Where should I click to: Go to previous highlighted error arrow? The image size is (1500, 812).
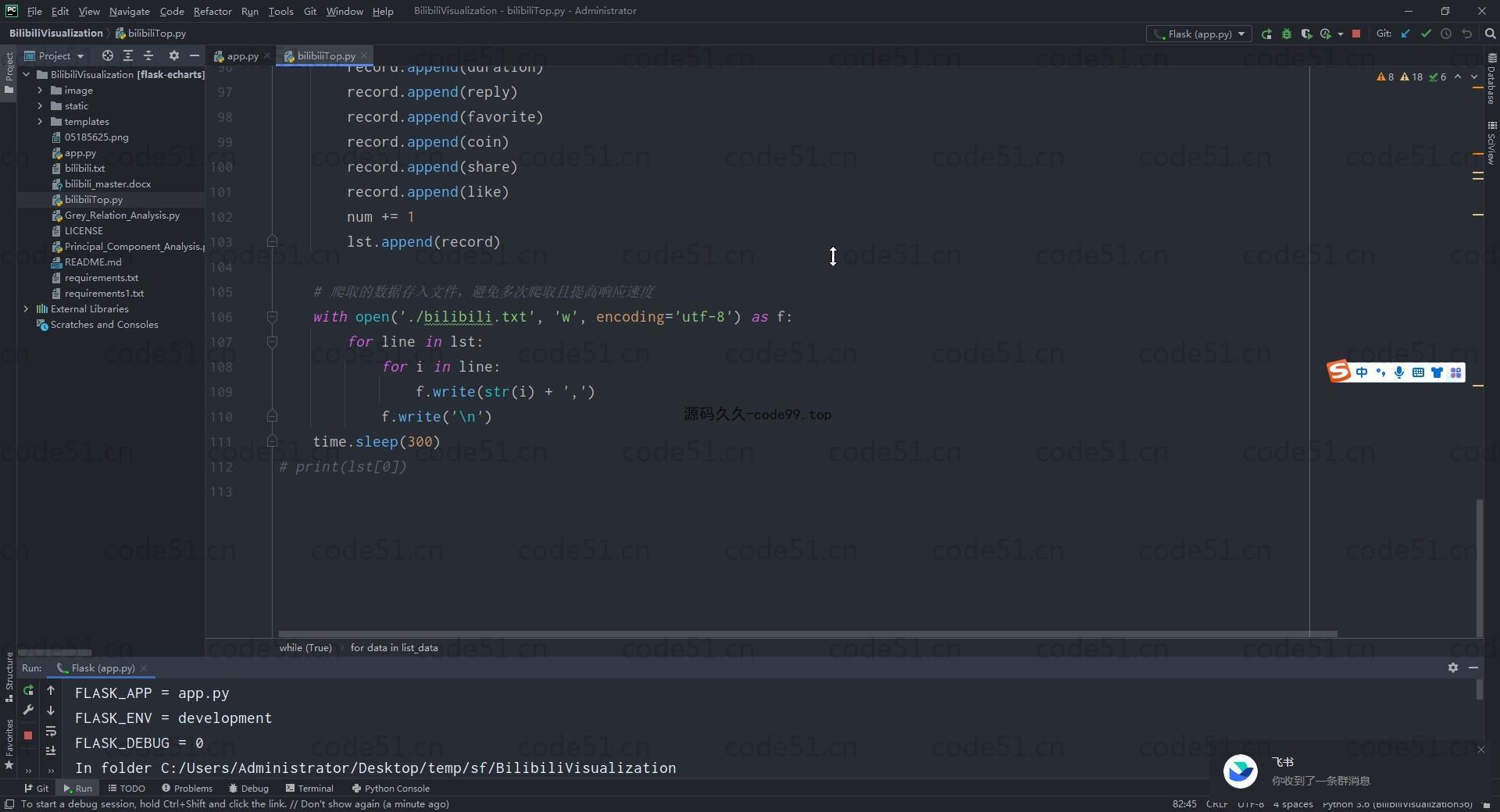pos(1458,77)
